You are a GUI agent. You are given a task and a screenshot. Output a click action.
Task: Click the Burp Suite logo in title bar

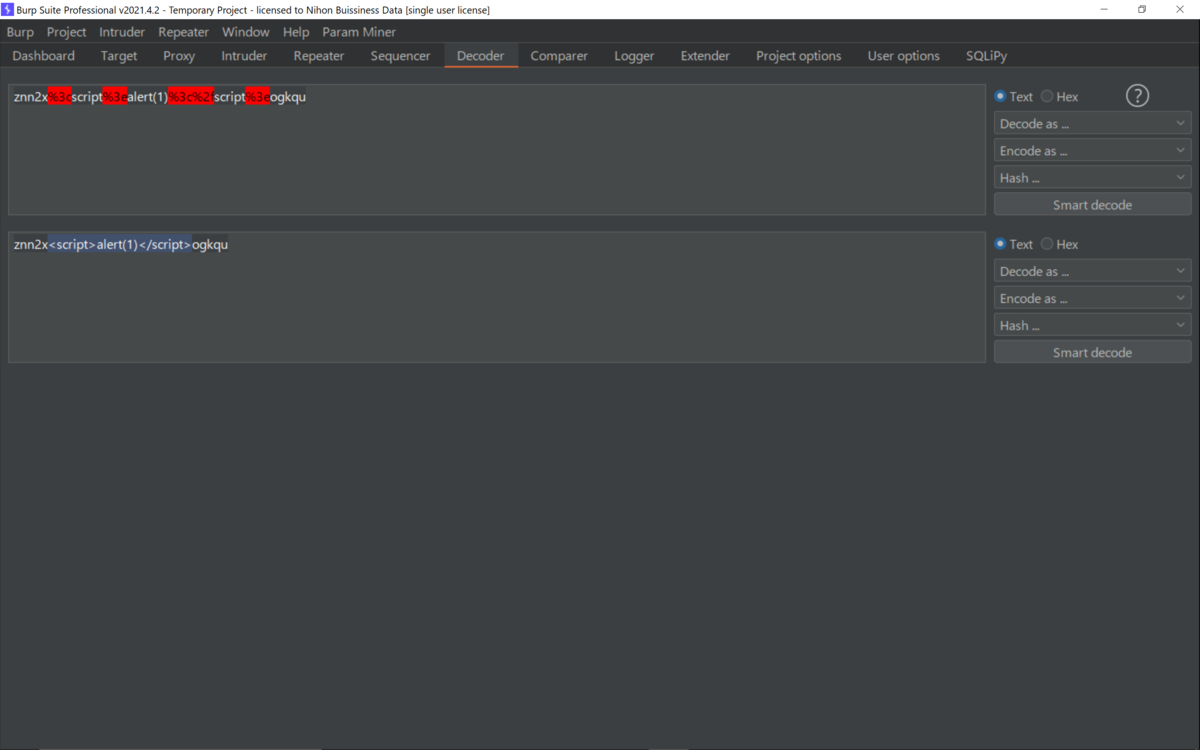click(7, 9)
